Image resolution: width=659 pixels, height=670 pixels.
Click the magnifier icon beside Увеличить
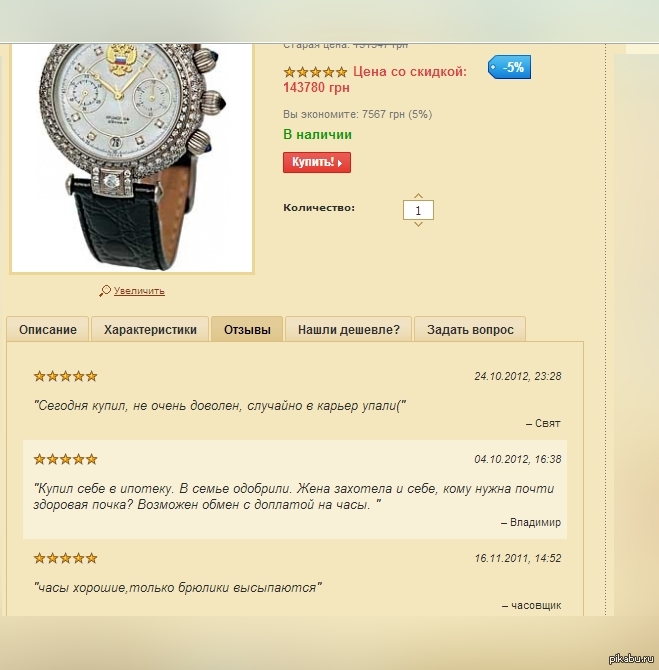tap(105, 291)
